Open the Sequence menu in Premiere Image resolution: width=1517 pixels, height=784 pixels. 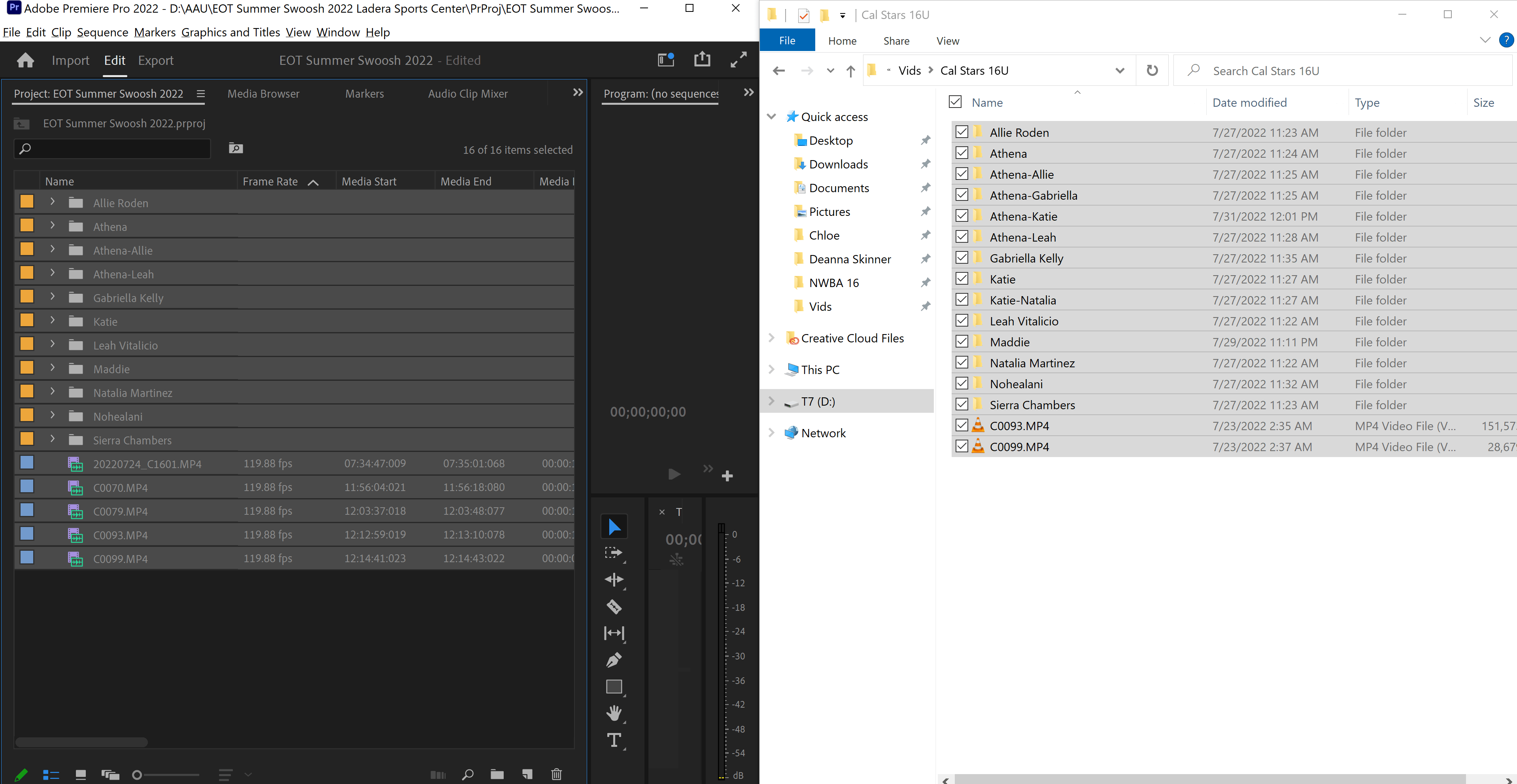(x=102, y=32)
